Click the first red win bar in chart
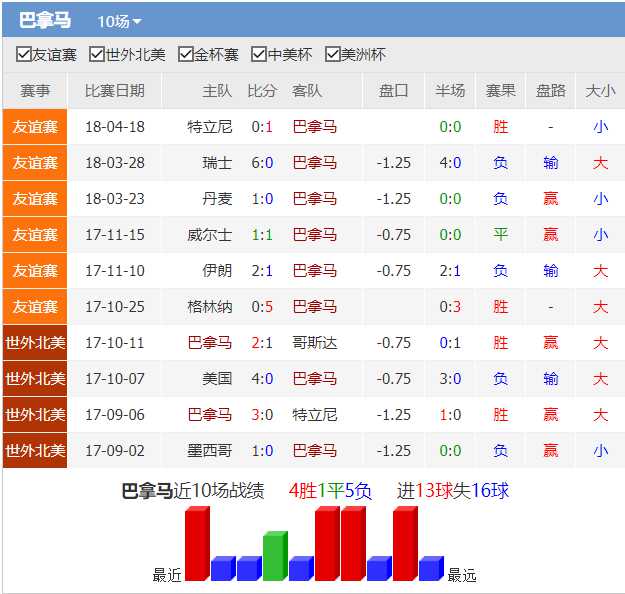 (x=197, y=544)
